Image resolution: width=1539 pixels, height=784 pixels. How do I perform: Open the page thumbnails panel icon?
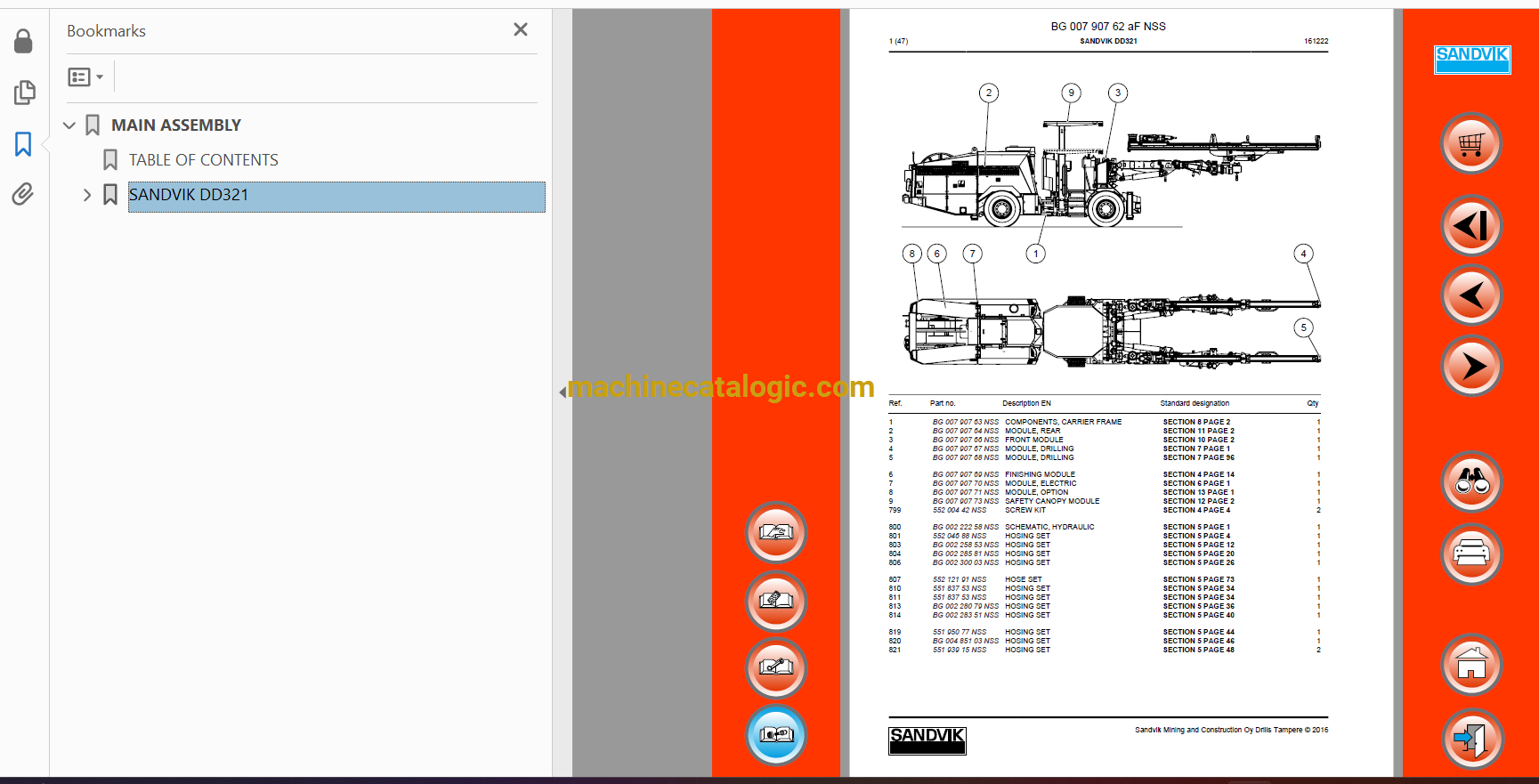[x=24, y=93]
